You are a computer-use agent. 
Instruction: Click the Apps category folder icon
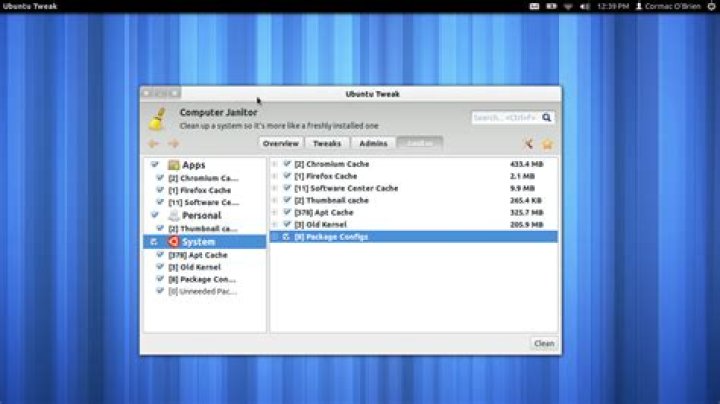click(x=174, y=165)
